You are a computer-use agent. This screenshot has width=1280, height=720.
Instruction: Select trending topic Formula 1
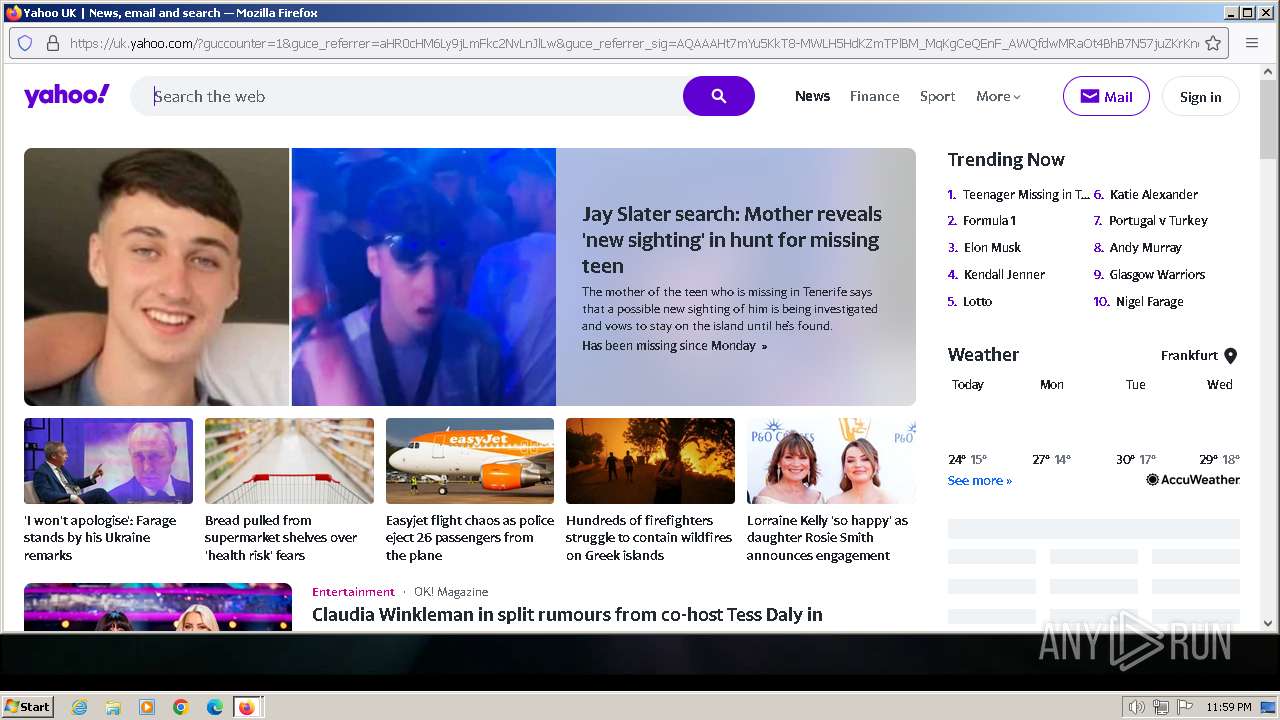point(989,221)
